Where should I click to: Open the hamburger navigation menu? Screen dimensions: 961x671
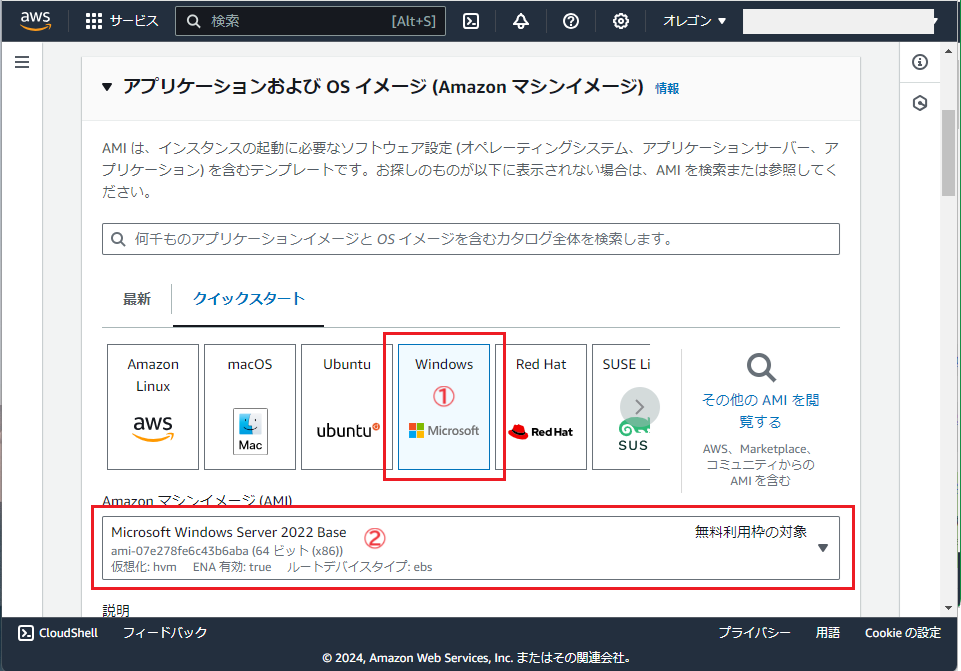pos(22,62)
